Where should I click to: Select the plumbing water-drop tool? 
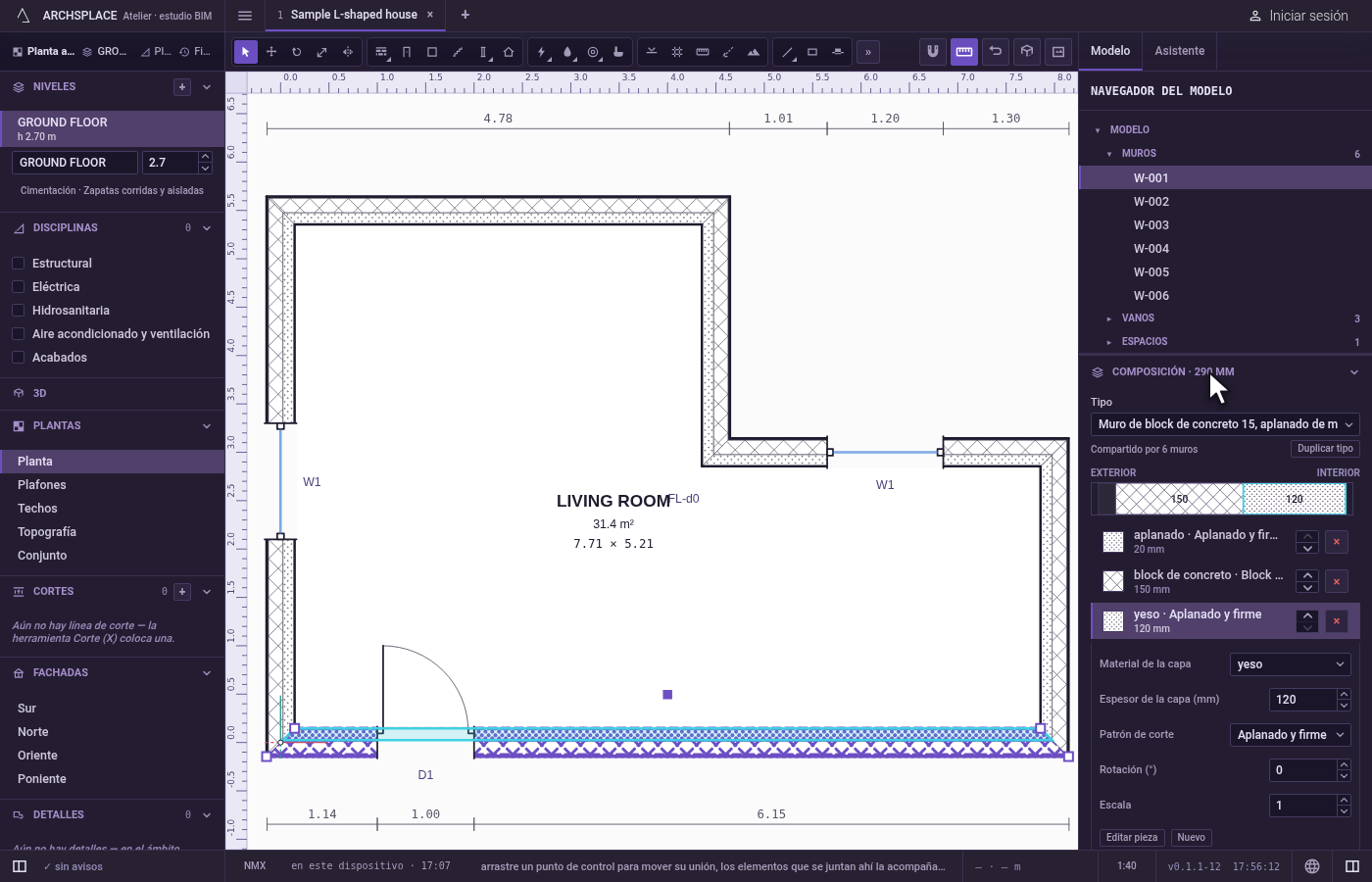tap(567, 52)
